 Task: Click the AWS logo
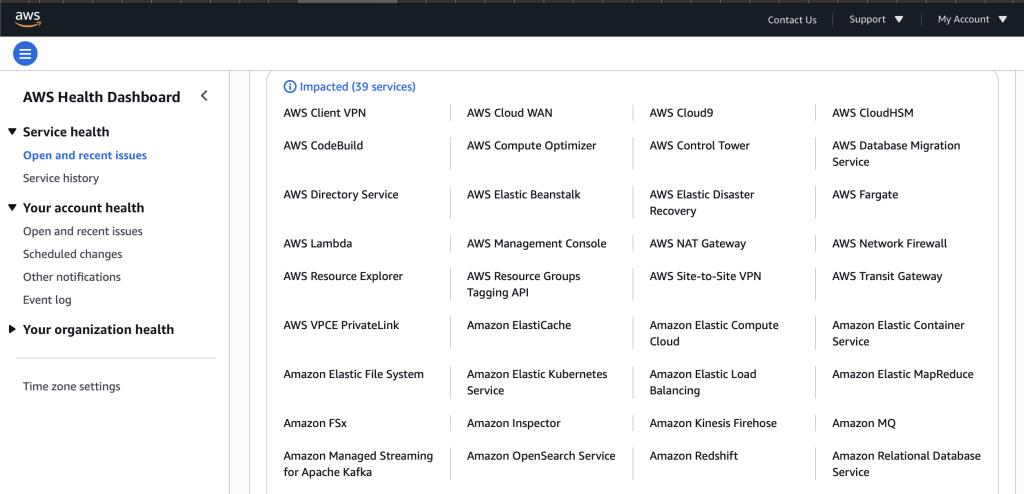click(x=28, y=20)
